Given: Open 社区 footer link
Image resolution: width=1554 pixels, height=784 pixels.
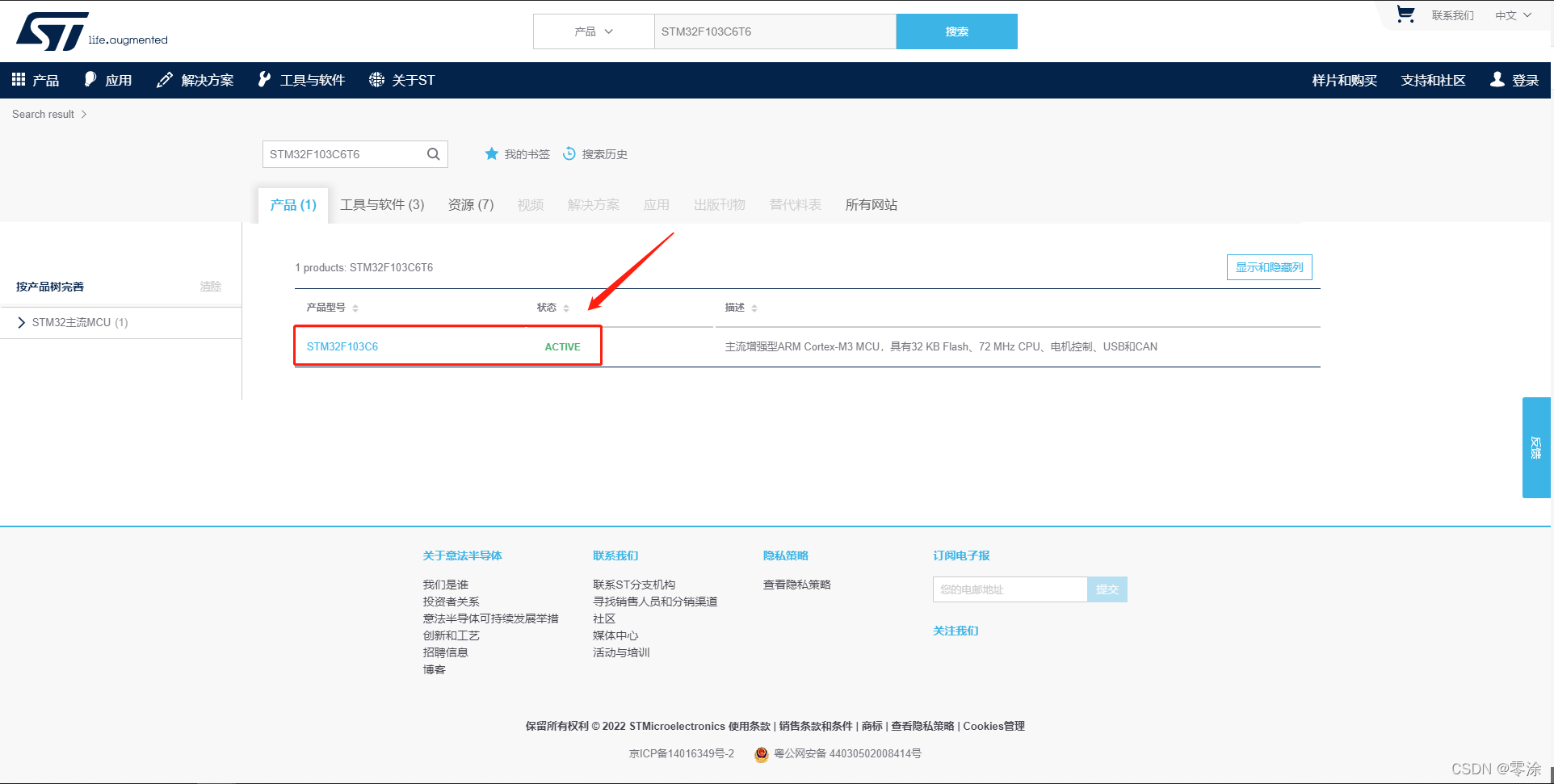Looking at the screenshot, I should coord(604,618).
